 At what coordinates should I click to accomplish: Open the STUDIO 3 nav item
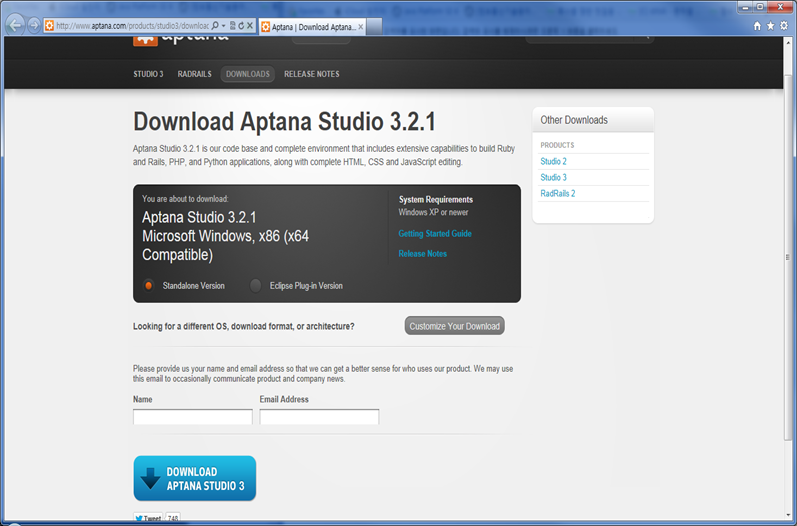tap(148, 74)
